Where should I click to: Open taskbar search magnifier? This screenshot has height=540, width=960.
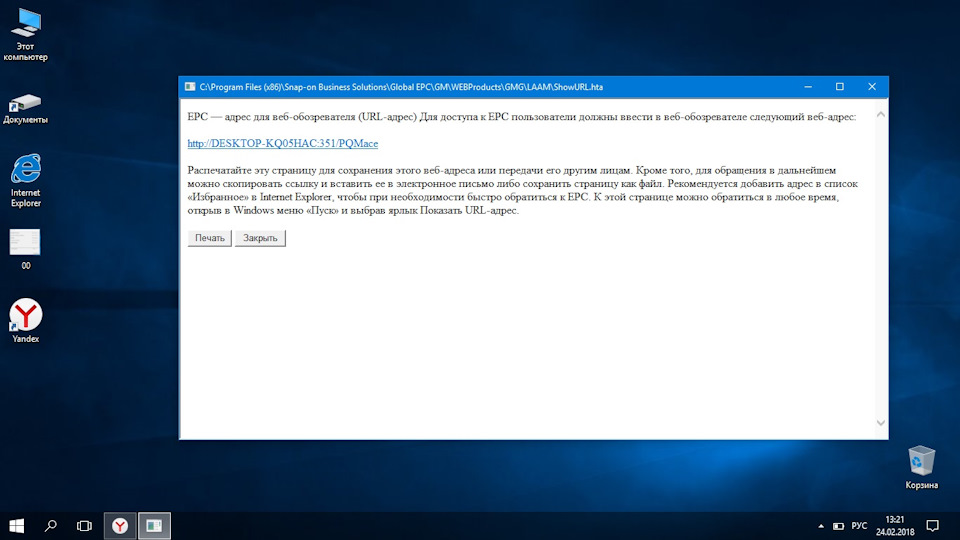[x=51, y=526]
